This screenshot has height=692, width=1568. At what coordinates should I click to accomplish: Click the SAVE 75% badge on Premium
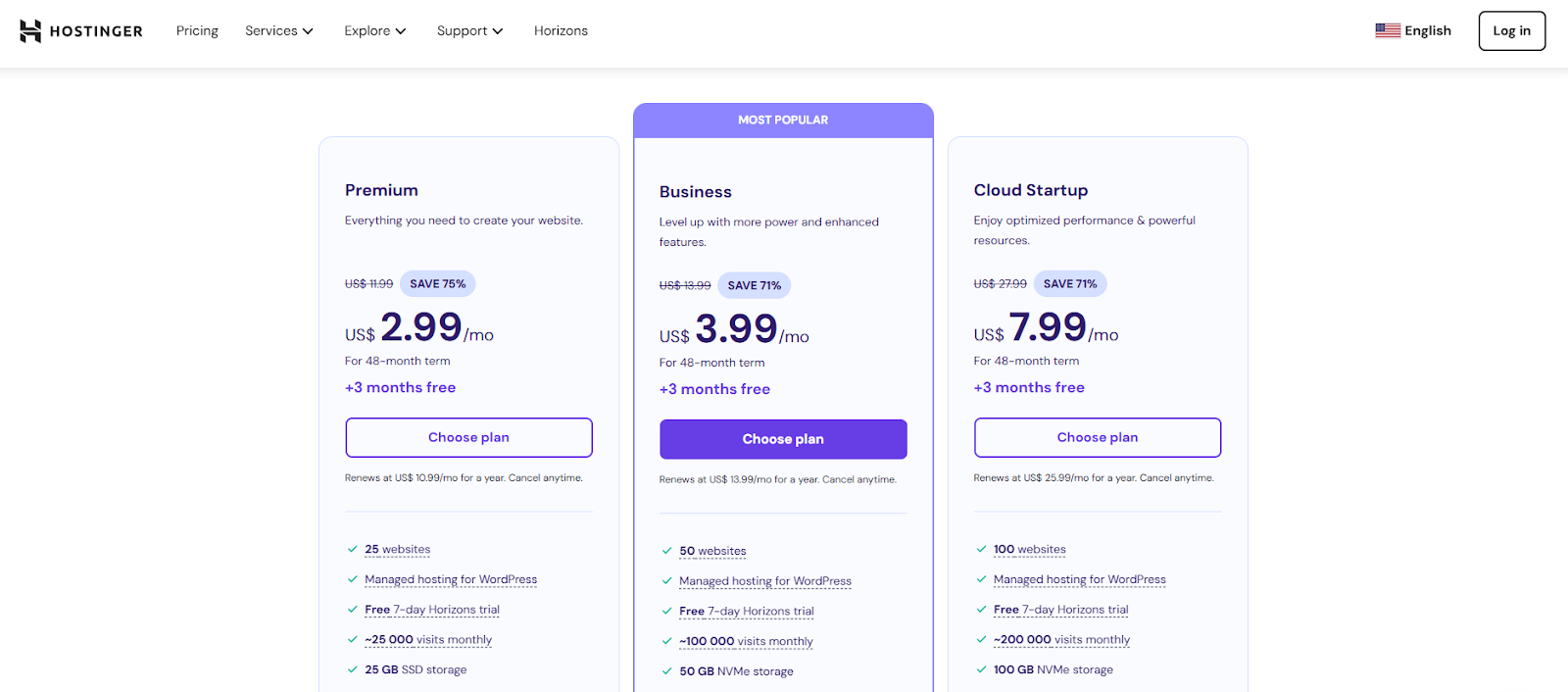click(x=438, y=284)
